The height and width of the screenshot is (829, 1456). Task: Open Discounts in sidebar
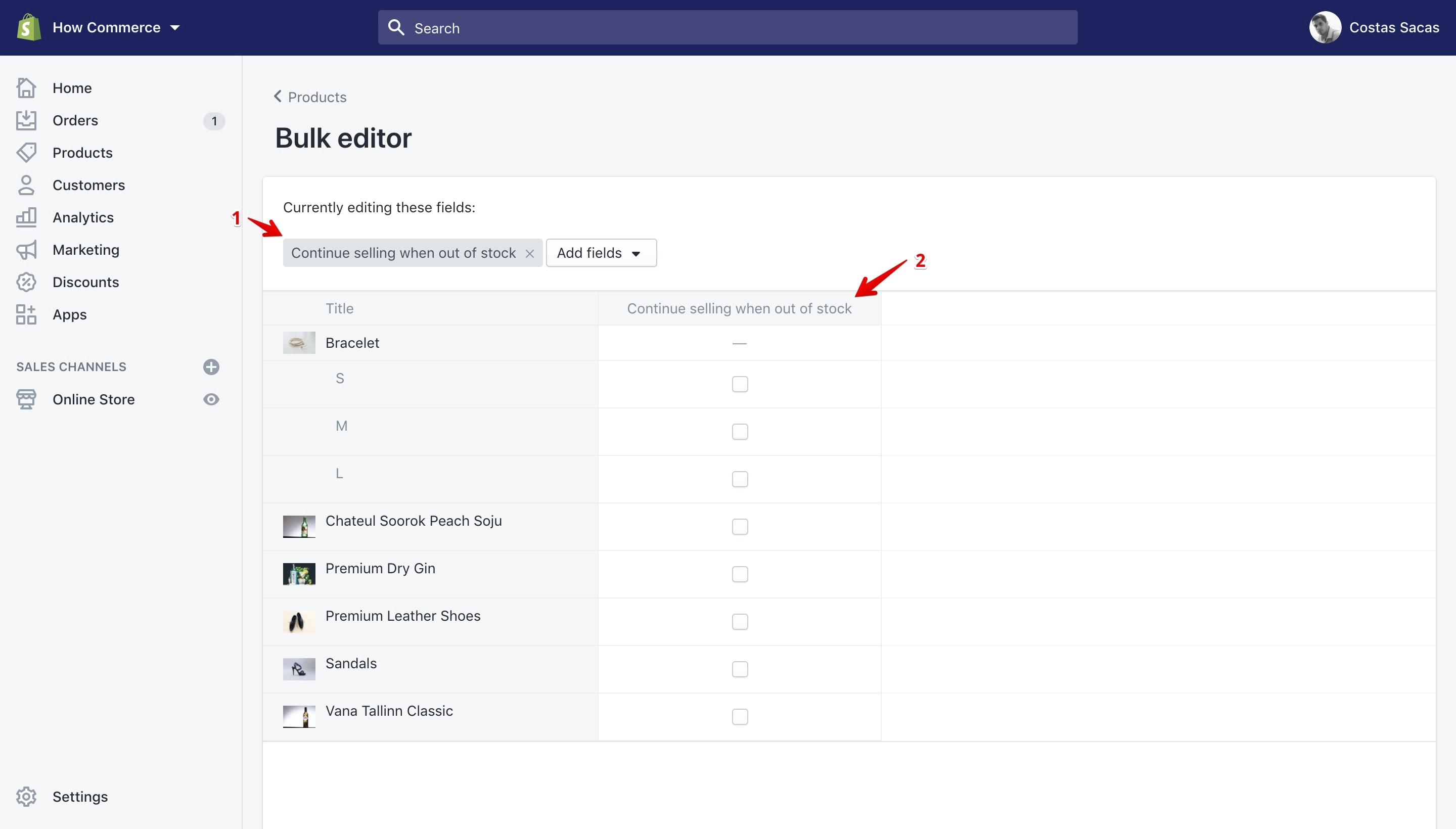(x=86, y=283)
